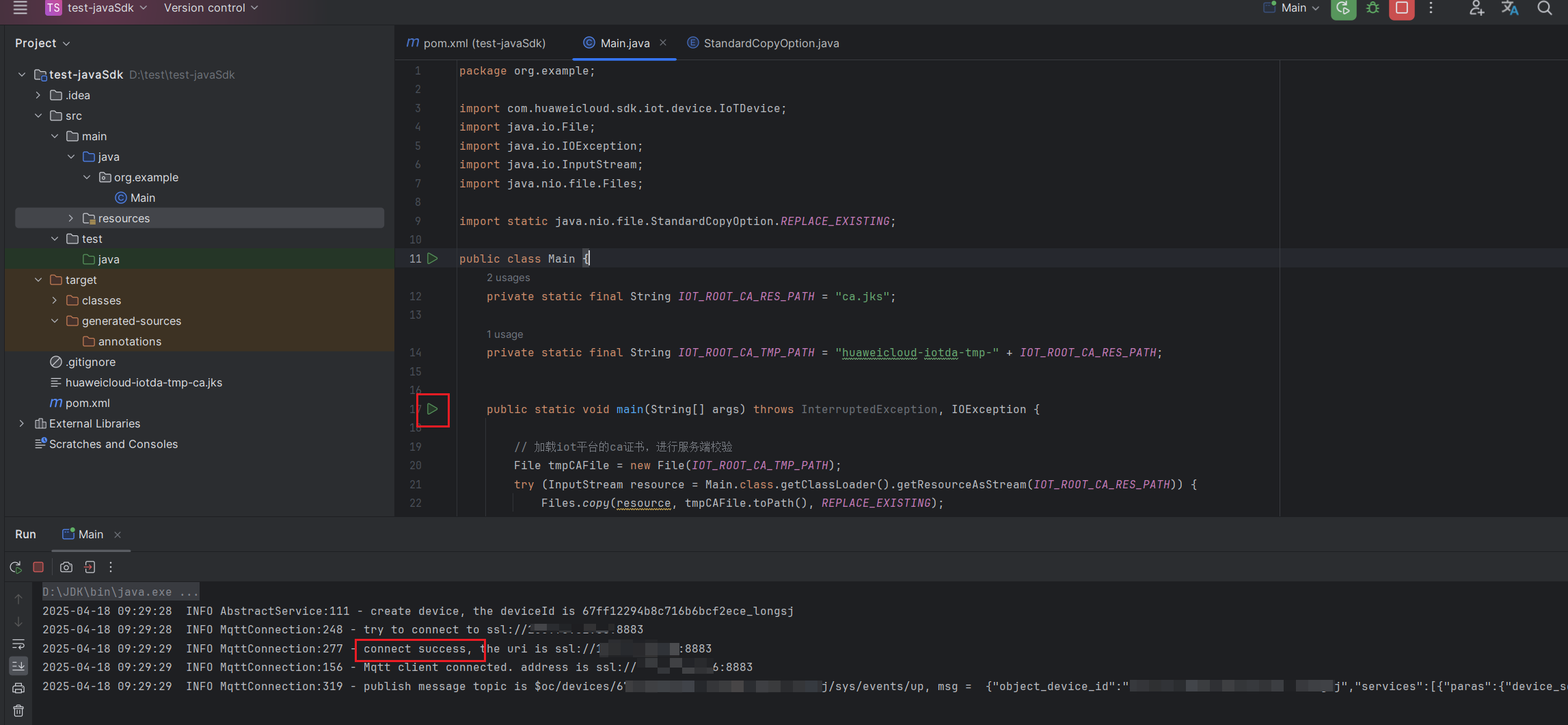
Task: Select the annotations folder
Action: click(122, 341)
